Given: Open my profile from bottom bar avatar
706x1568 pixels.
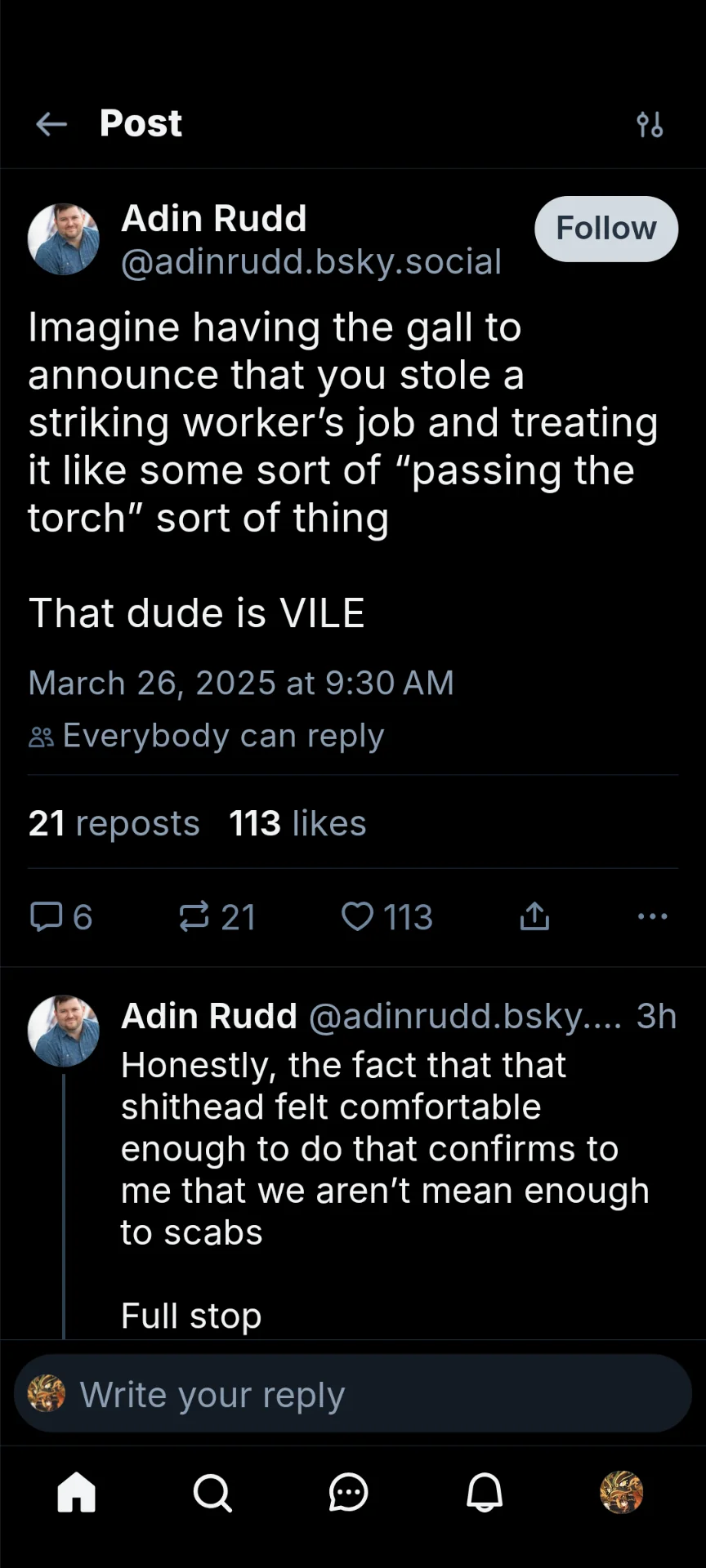Looking at the screenshot, I should point(621,1493).
